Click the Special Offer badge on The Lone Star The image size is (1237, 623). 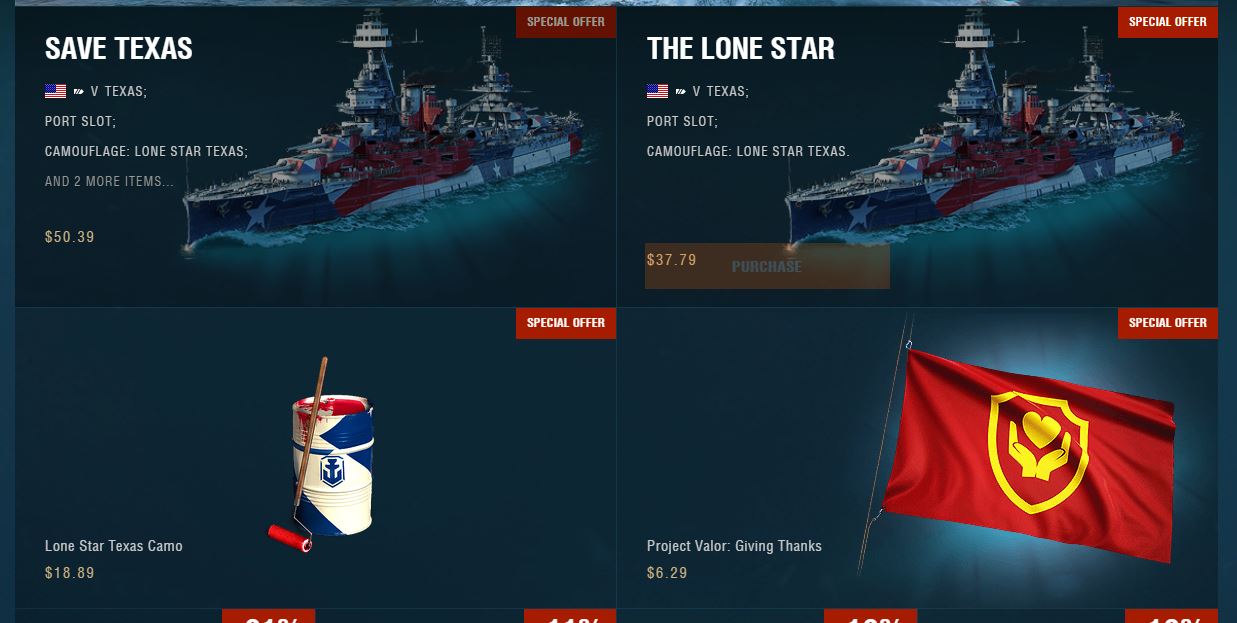click(1168, 22)
